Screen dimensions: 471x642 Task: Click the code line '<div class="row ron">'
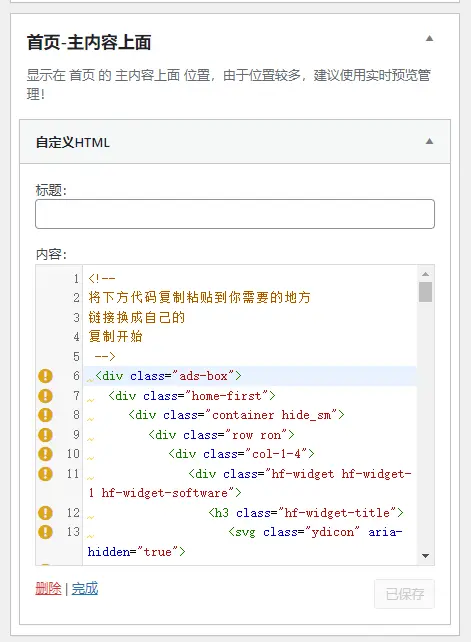[221, 435]
